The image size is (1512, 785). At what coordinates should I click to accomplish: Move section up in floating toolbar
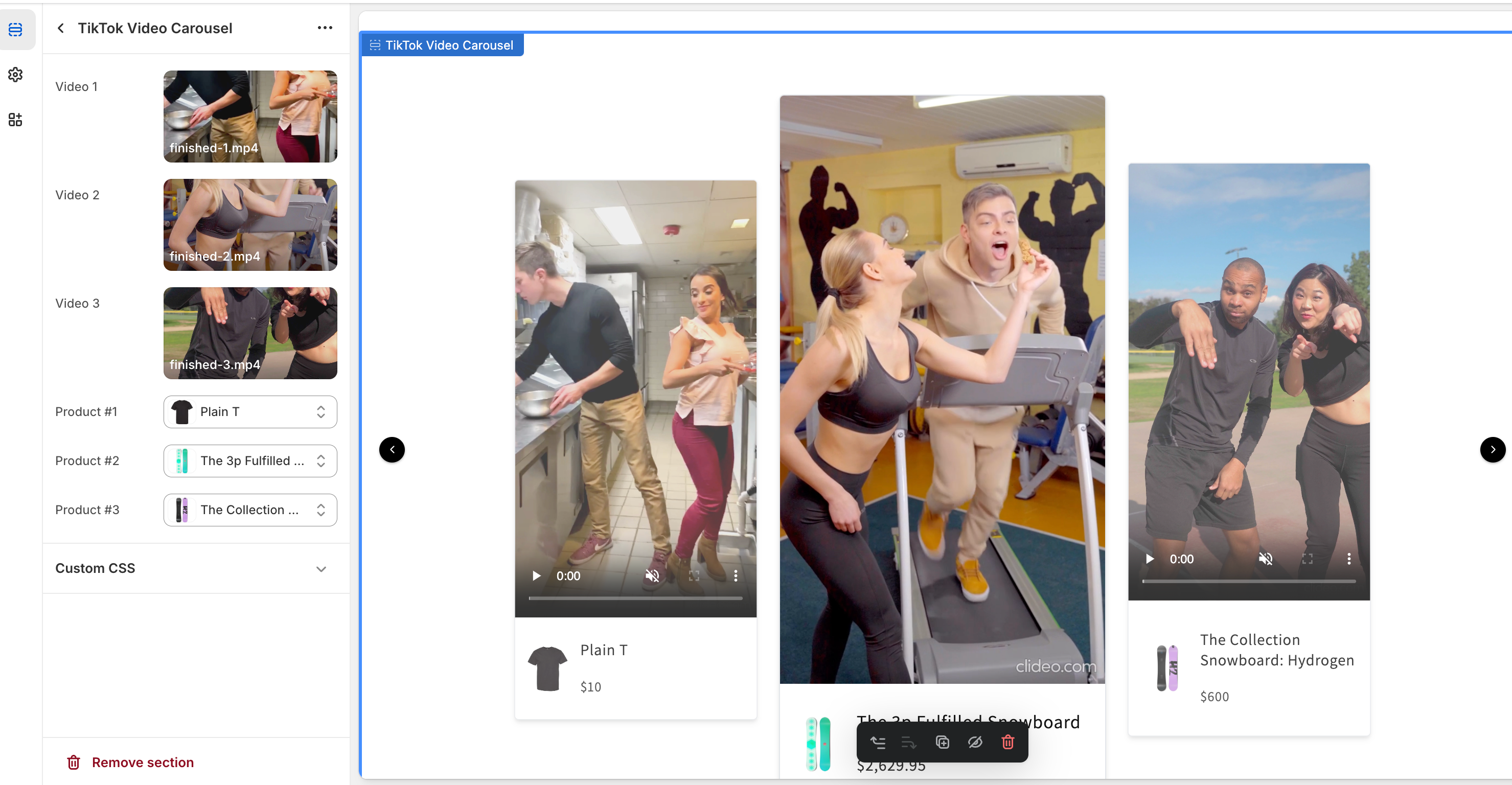coord(878,743)
